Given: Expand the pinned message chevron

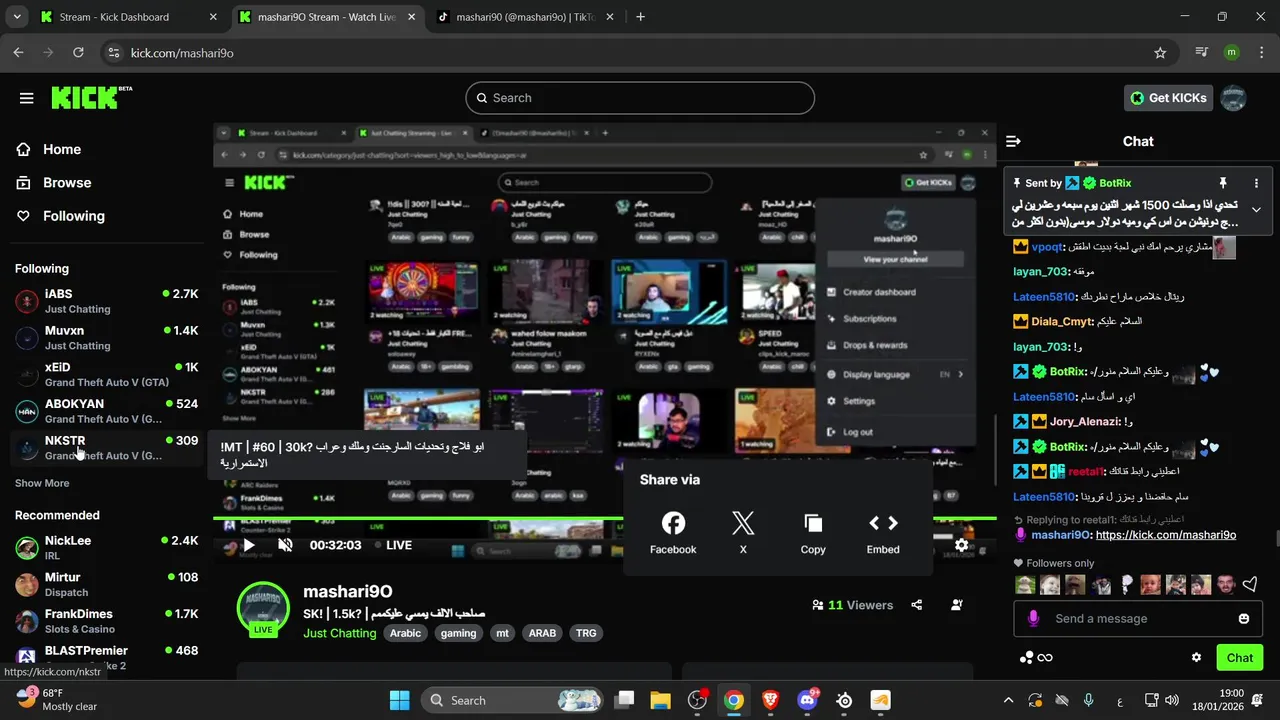Looking at the screenshot, I should (x=1256, y=209).
